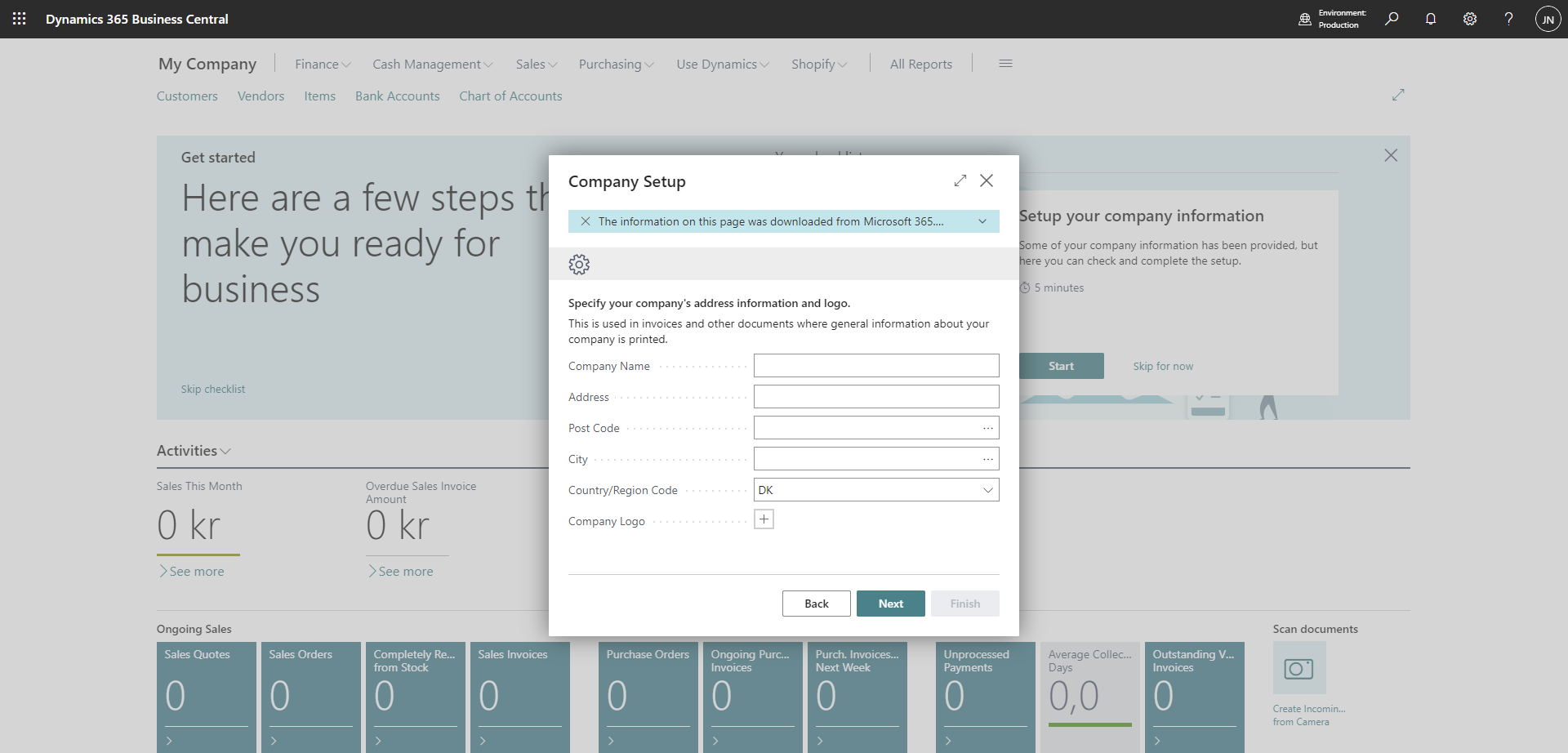
Task: Expand the Use Dynamics menu
Action: (x=723, y=64)
